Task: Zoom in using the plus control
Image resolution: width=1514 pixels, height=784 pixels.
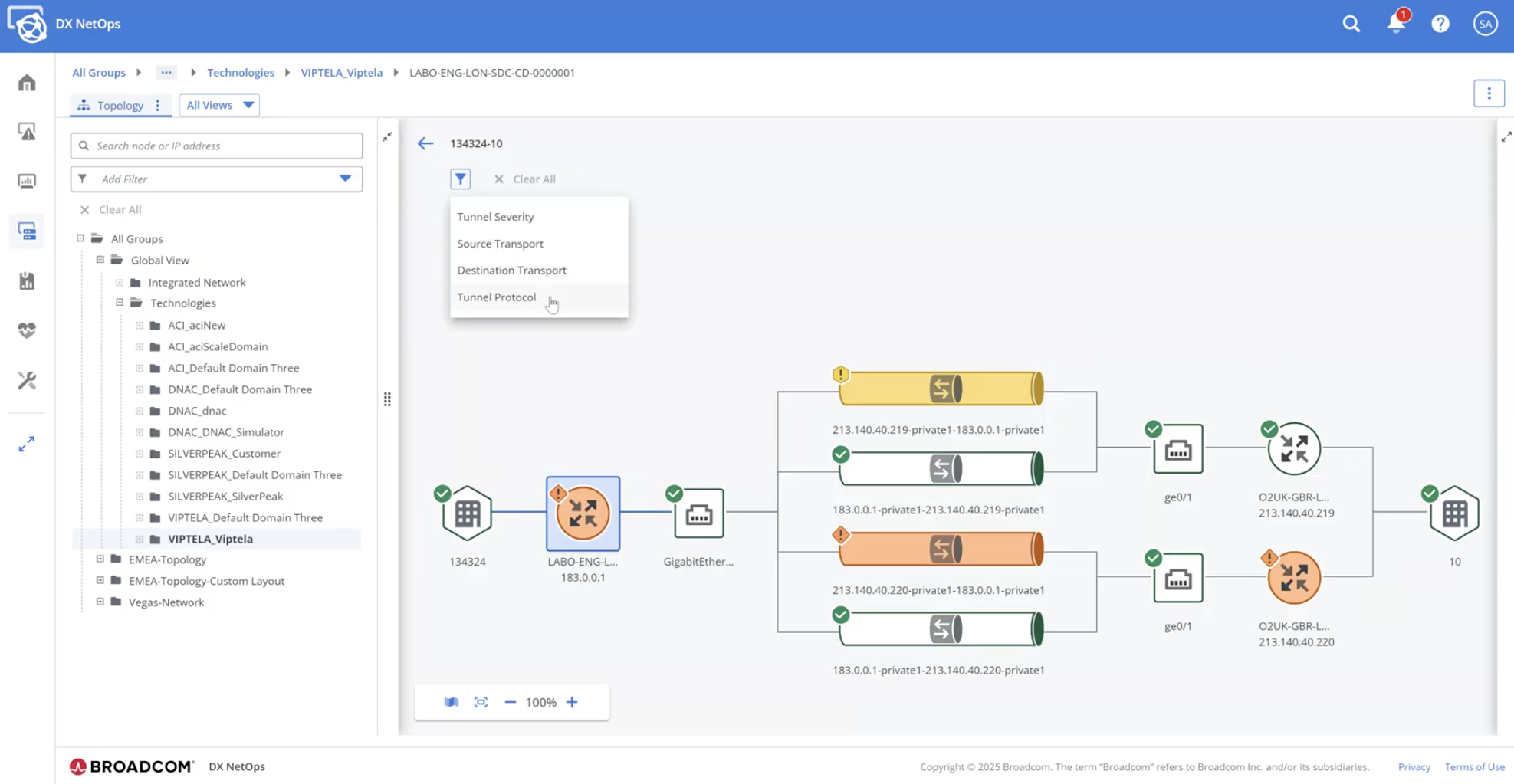Action: 572,701
